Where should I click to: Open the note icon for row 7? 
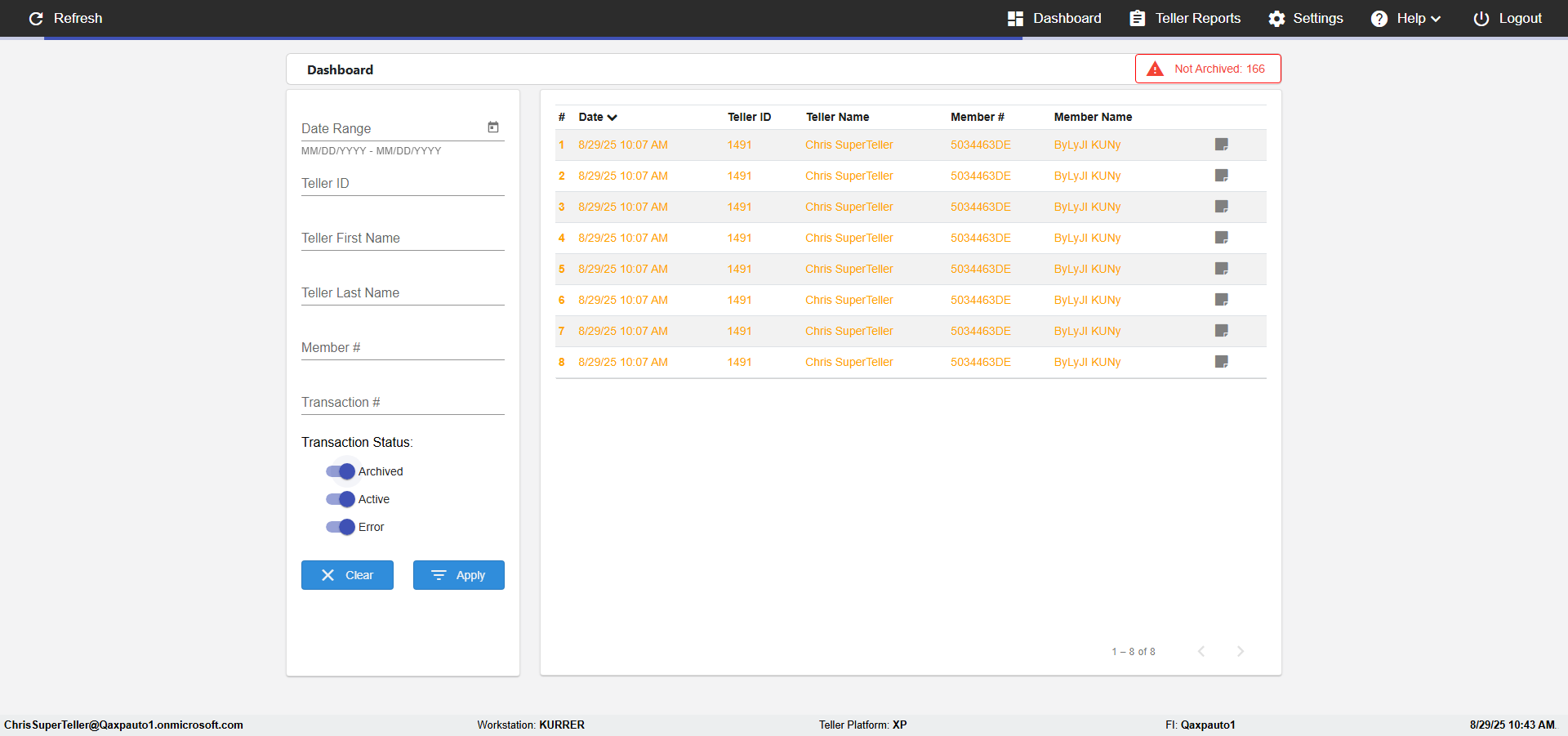point(1222,331)
